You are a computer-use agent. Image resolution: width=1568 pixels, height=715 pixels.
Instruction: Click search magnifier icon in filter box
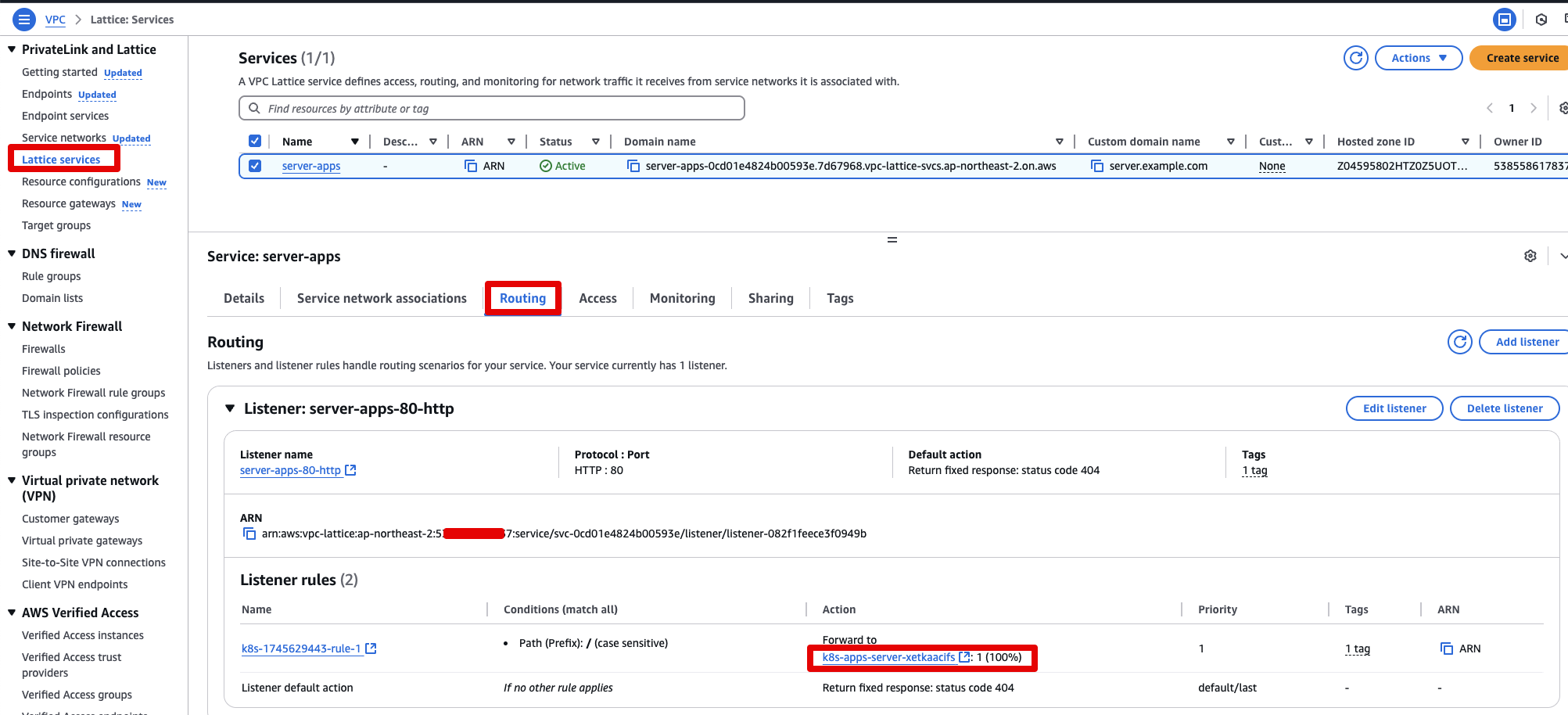point(254,108)
